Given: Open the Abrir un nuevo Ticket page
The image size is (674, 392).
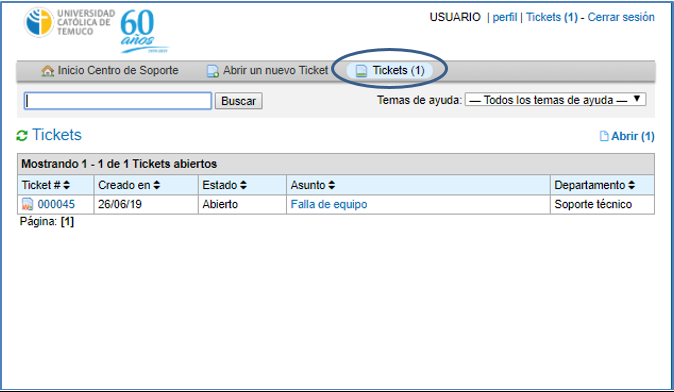Looking at the screenshot, I should tap(276, 70).
